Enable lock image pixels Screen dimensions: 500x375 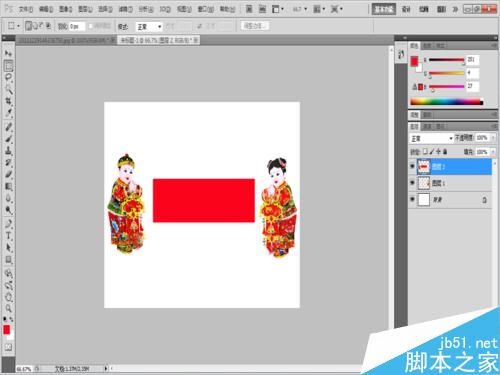(432, 152)
